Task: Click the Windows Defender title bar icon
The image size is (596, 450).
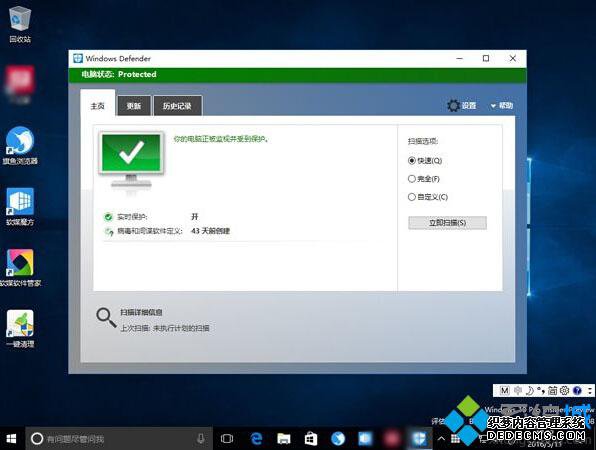Action: coord(78,58)
